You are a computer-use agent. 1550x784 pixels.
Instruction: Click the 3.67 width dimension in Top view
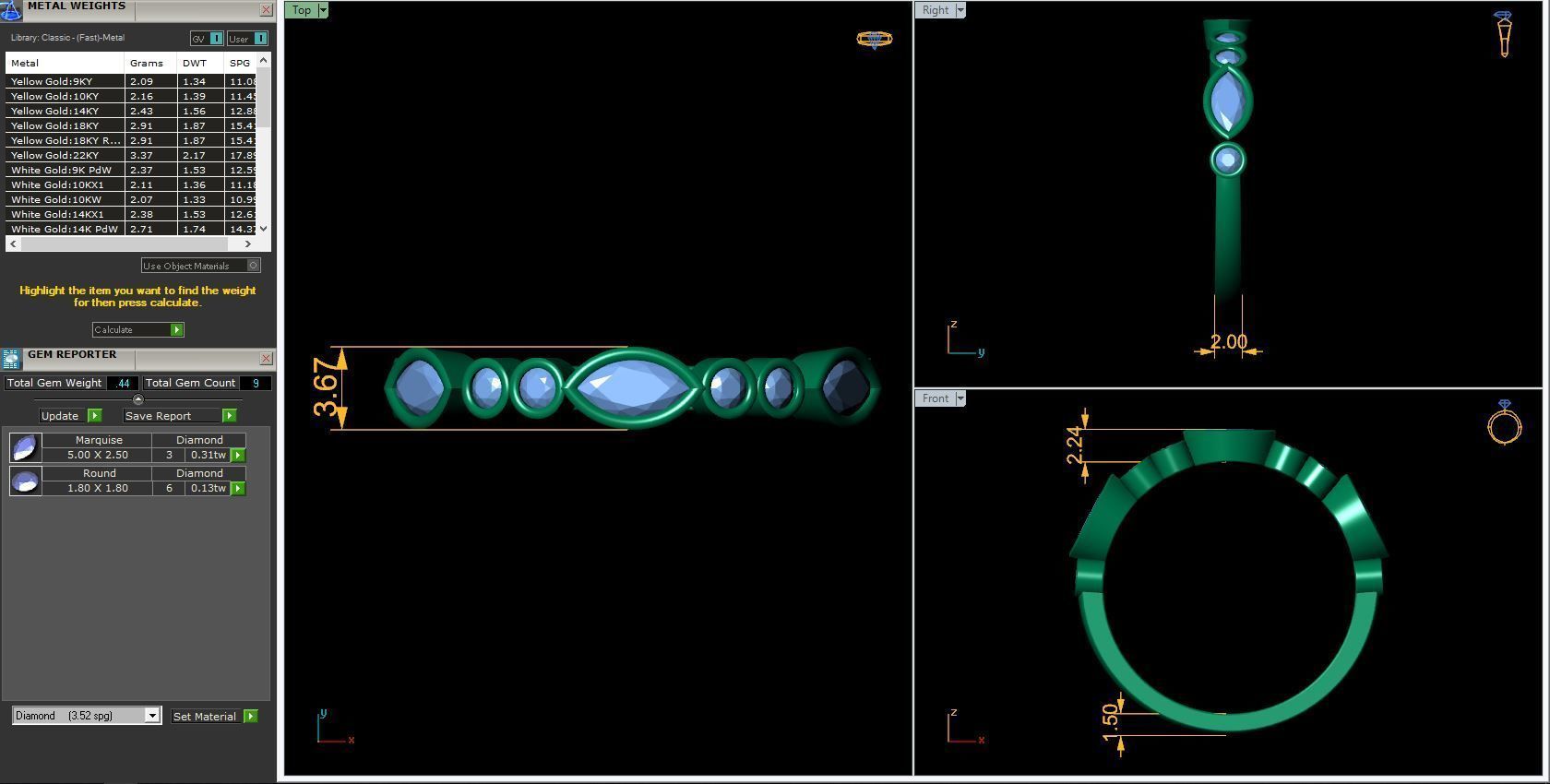point(327,388)
